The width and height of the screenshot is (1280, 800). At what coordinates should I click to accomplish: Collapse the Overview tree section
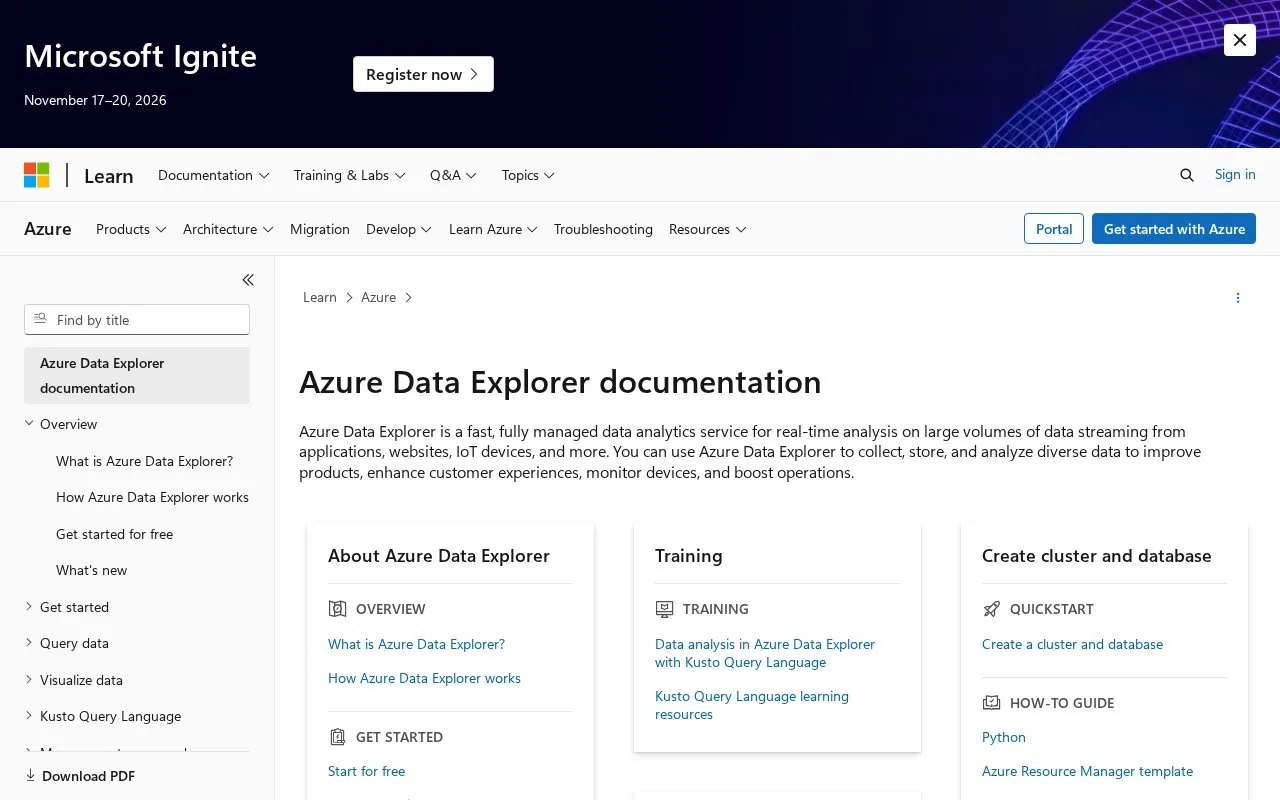pyautogui.click(x=29, y=424)
